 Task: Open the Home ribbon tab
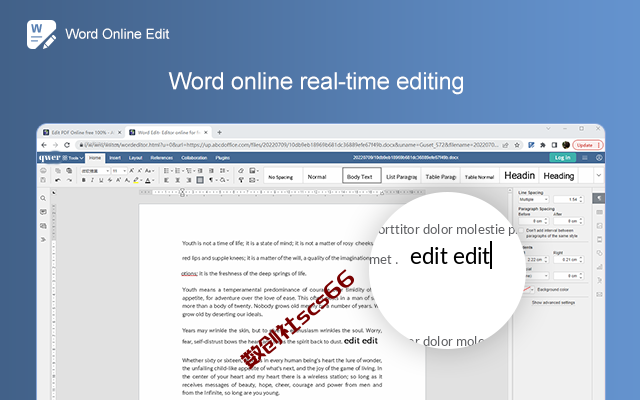tap(95, 158)
